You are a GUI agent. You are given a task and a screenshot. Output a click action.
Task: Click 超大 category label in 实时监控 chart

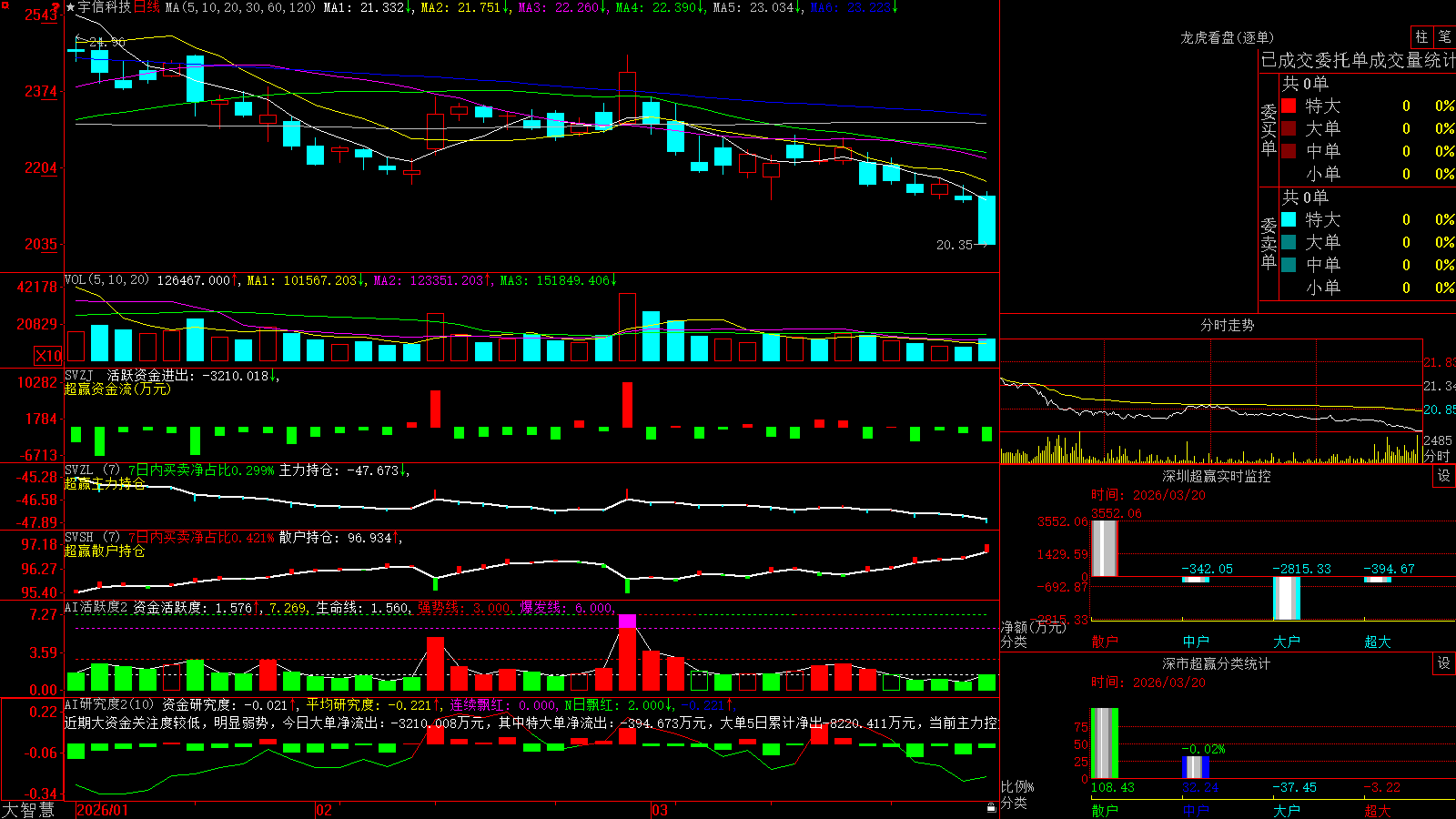point(1378,642)
